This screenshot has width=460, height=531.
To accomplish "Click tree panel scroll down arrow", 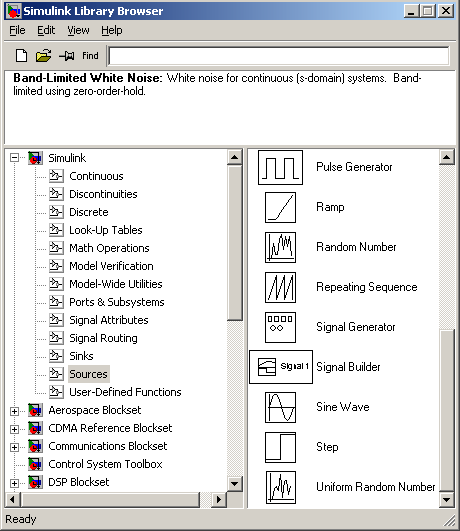I will (234, 484).
